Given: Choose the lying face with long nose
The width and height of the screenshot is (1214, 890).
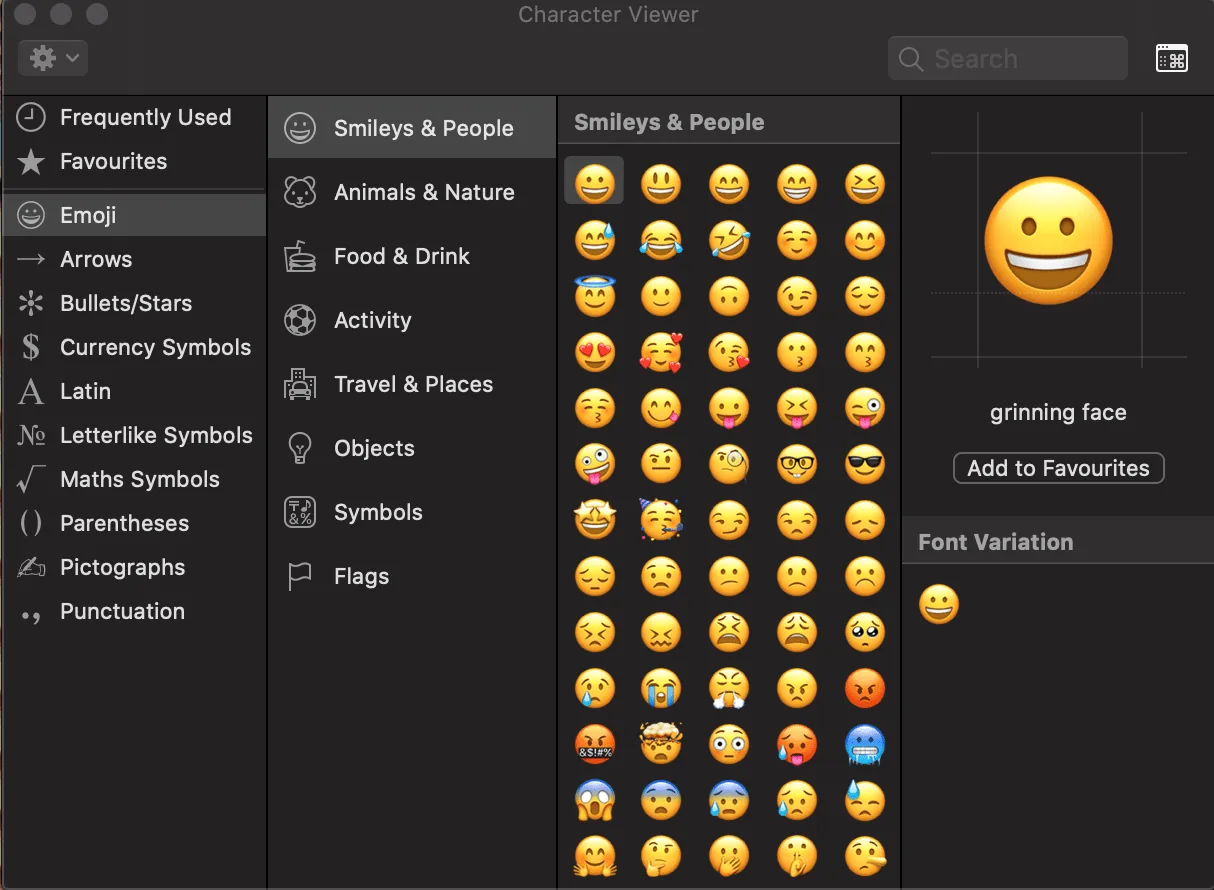Looking at the screenshot, I should pyautogui.click(x=865, y=856).
